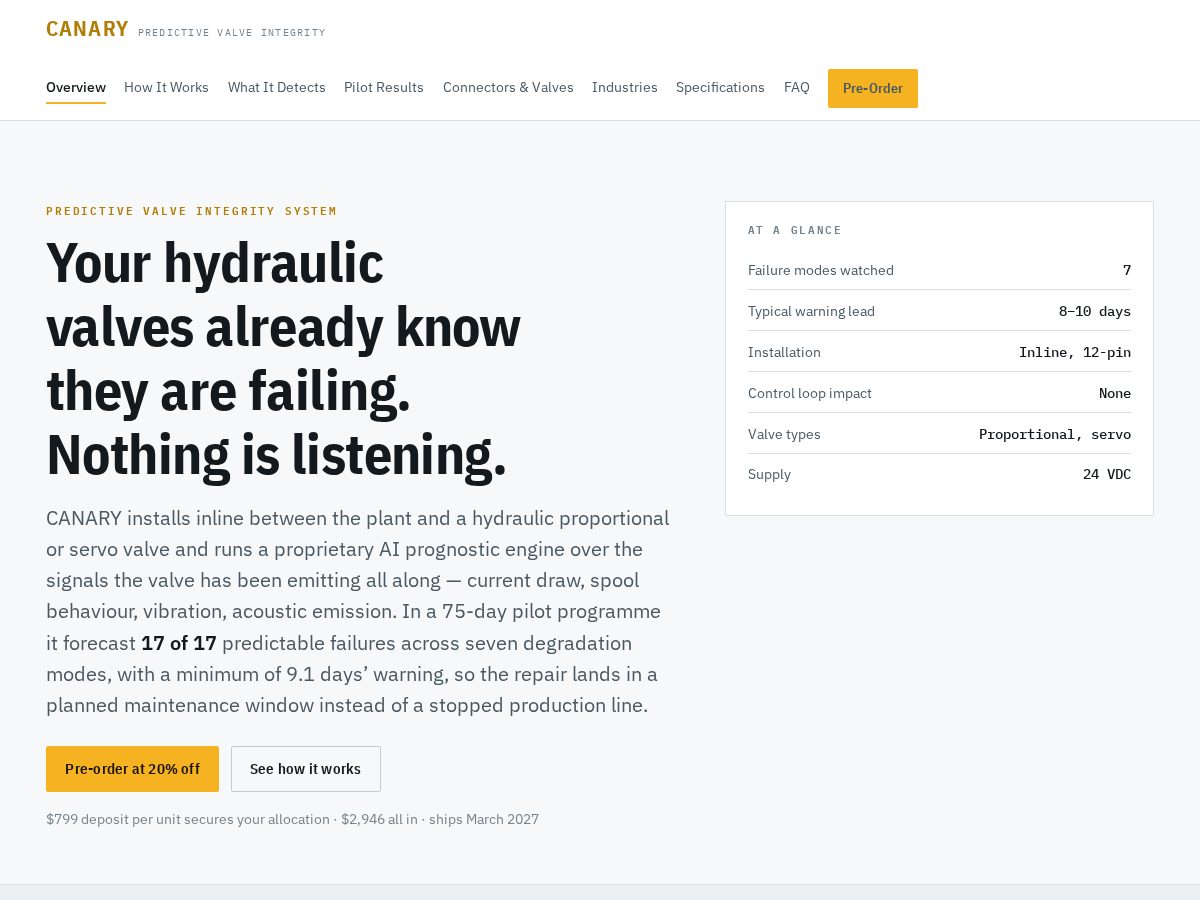Screen dimensions: 1200x900
Task: Click the 'PREDICTIVE VALVE INTEGRITY' tagline
Action: point(232,33)
